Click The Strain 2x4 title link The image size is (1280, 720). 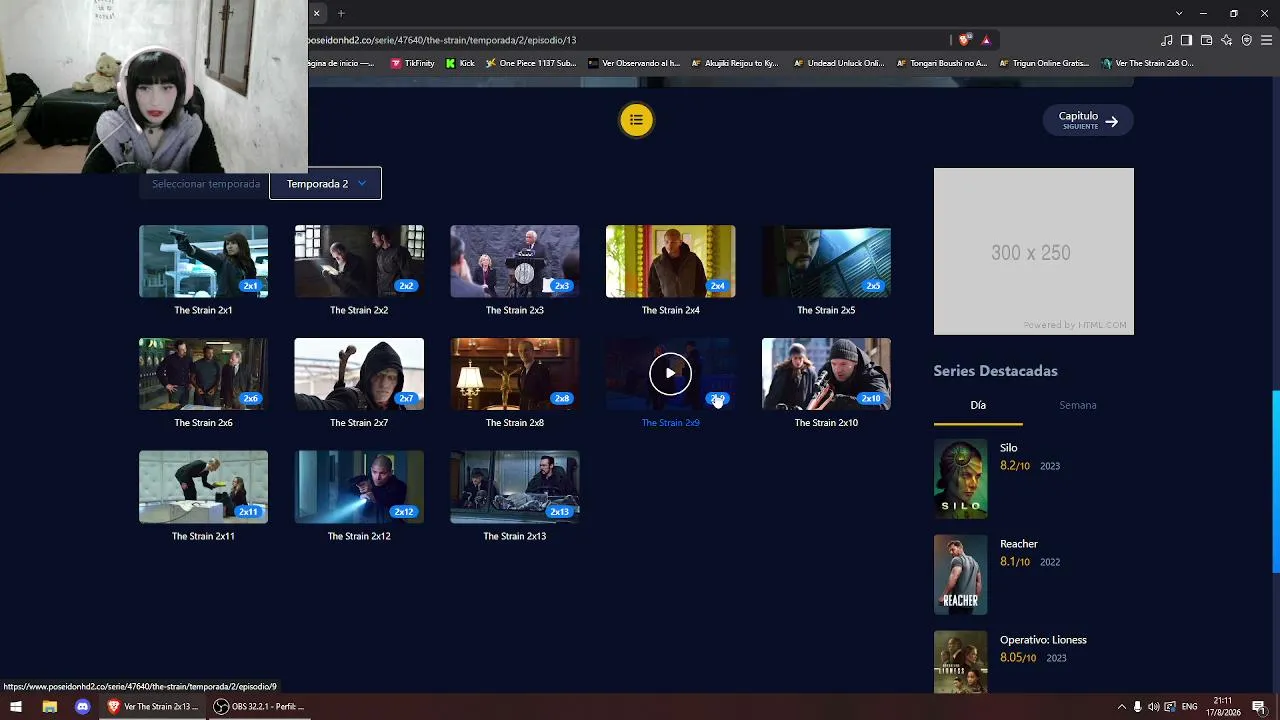click(670, 310)
